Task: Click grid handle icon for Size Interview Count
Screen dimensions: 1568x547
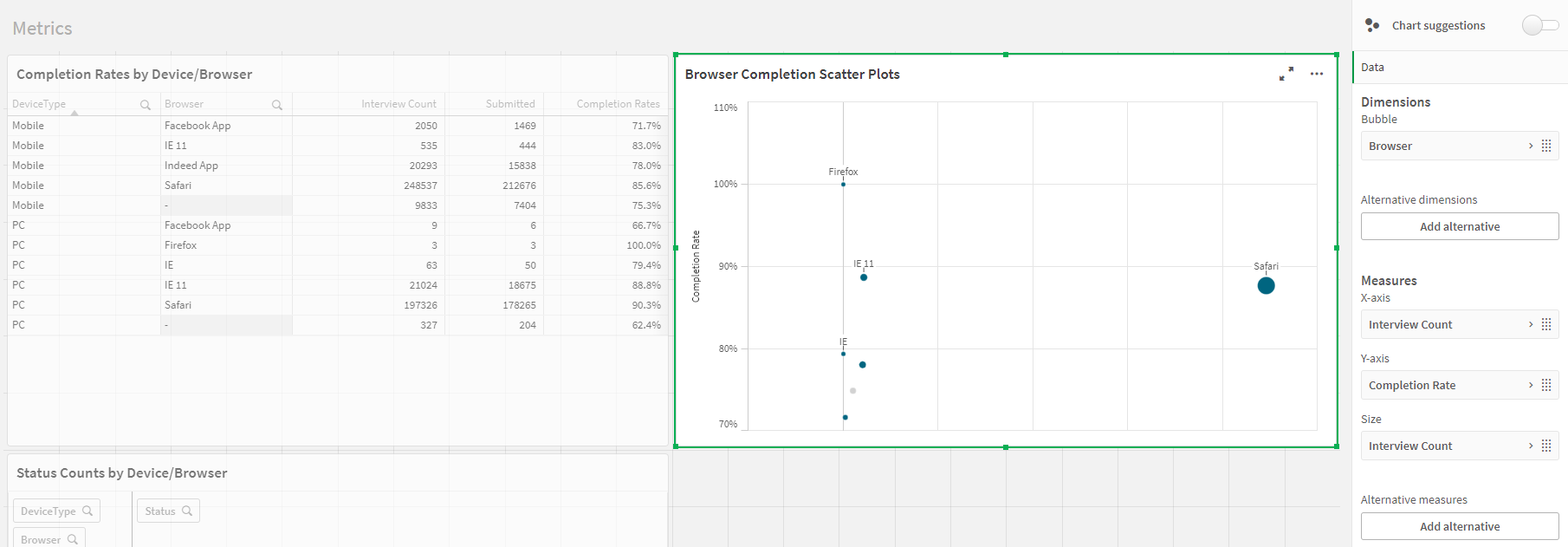Action: (1546, 446)
